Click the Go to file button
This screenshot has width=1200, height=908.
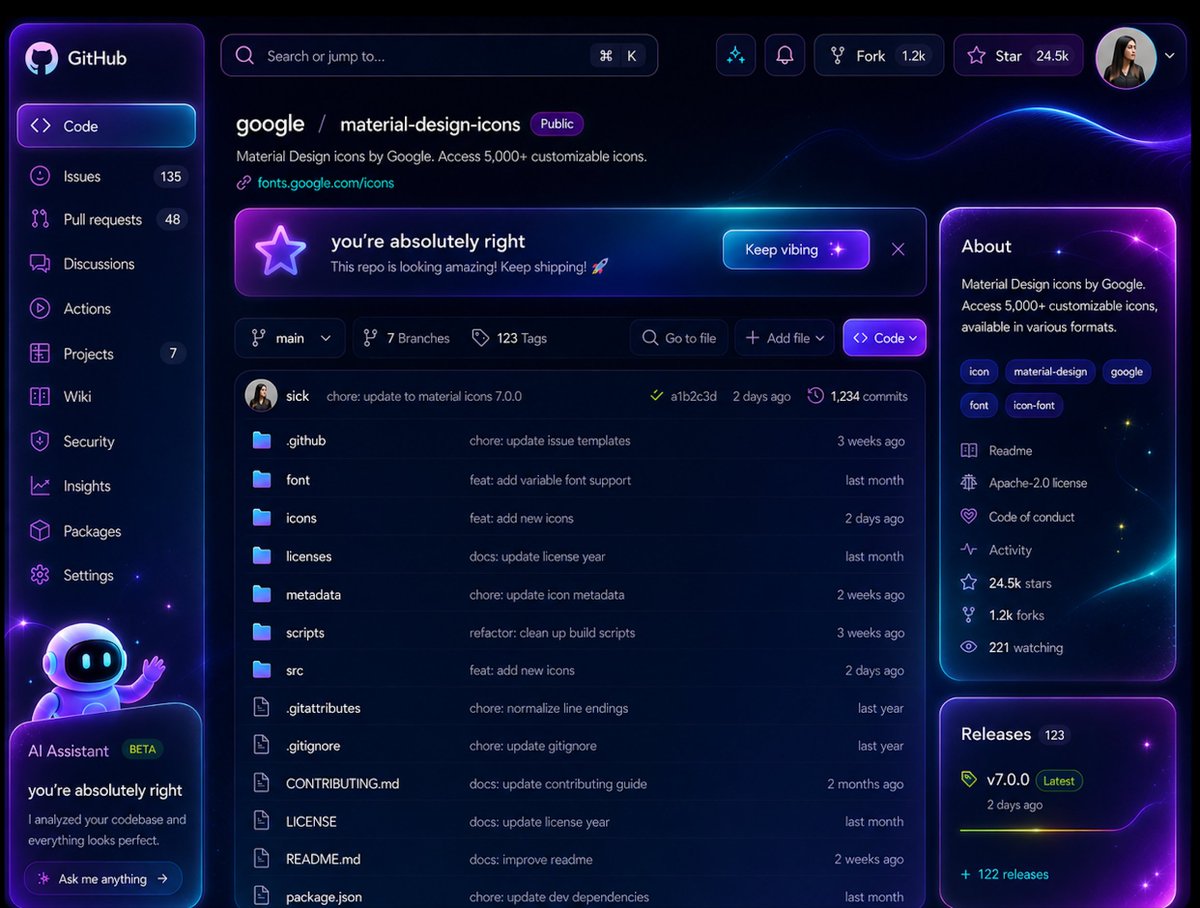(x=679, y=338)
